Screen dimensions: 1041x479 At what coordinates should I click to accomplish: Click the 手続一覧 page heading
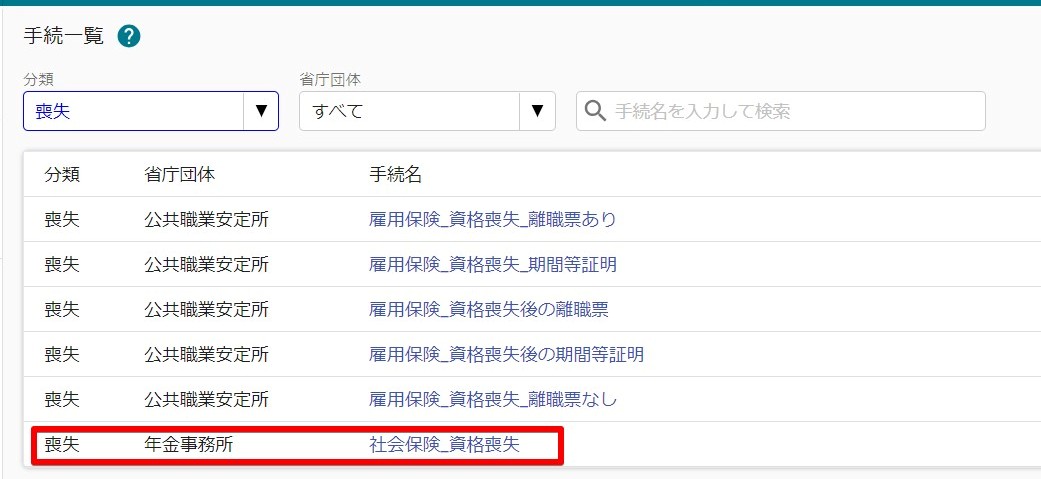(64, 36)
